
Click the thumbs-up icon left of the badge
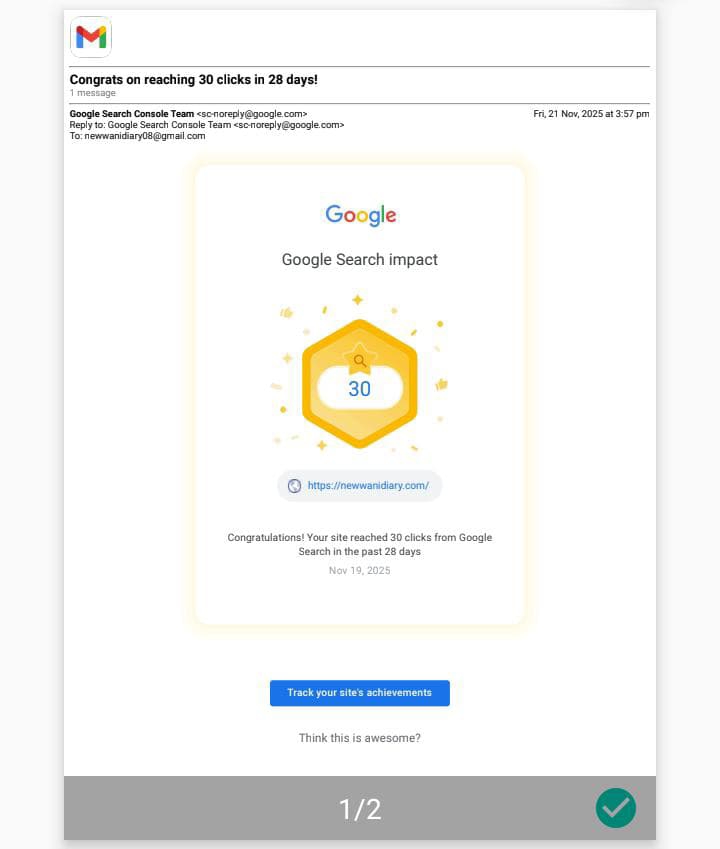[287, 312]
